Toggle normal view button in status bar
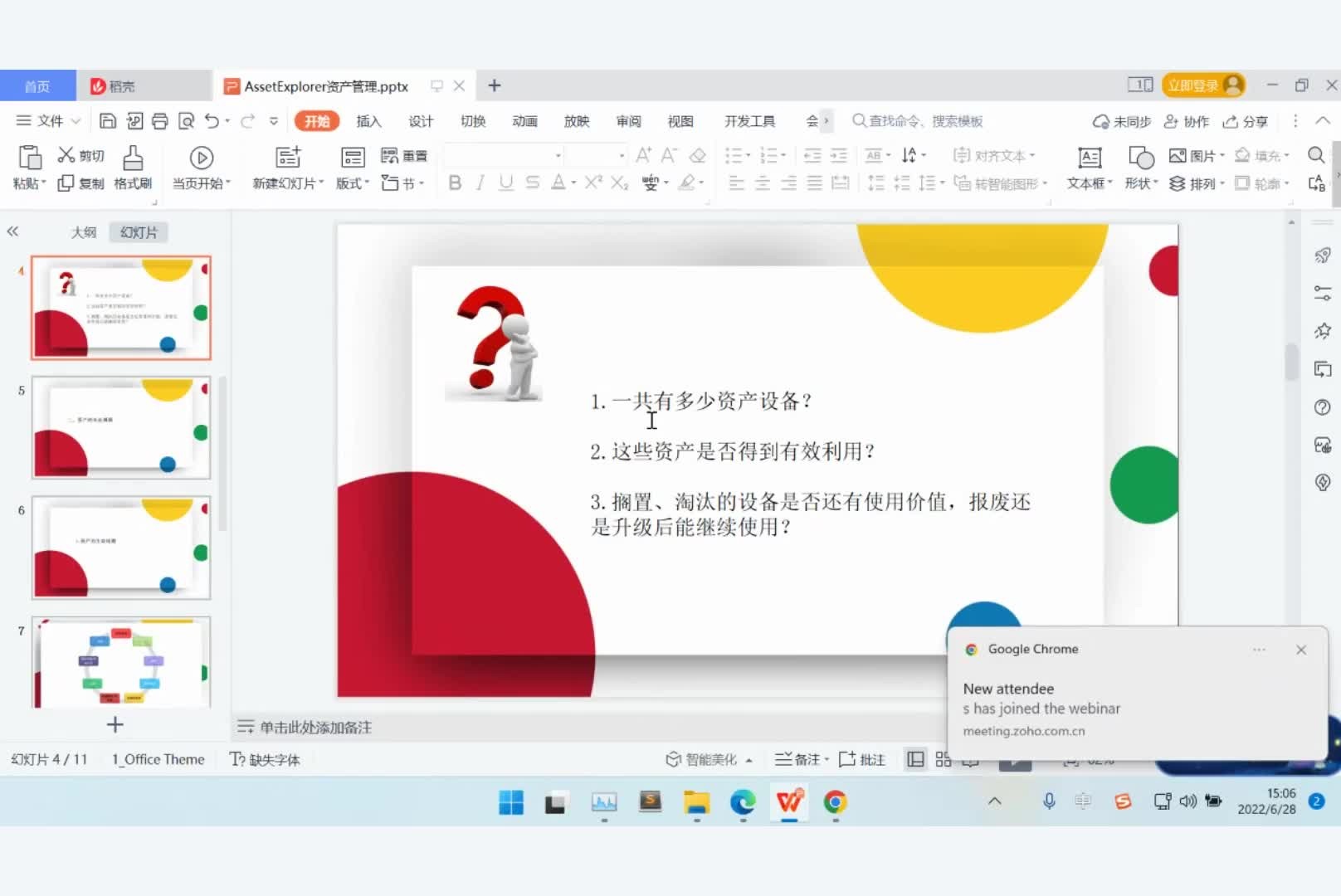Viewport: 1341px width, 896px height. point(916,759)
